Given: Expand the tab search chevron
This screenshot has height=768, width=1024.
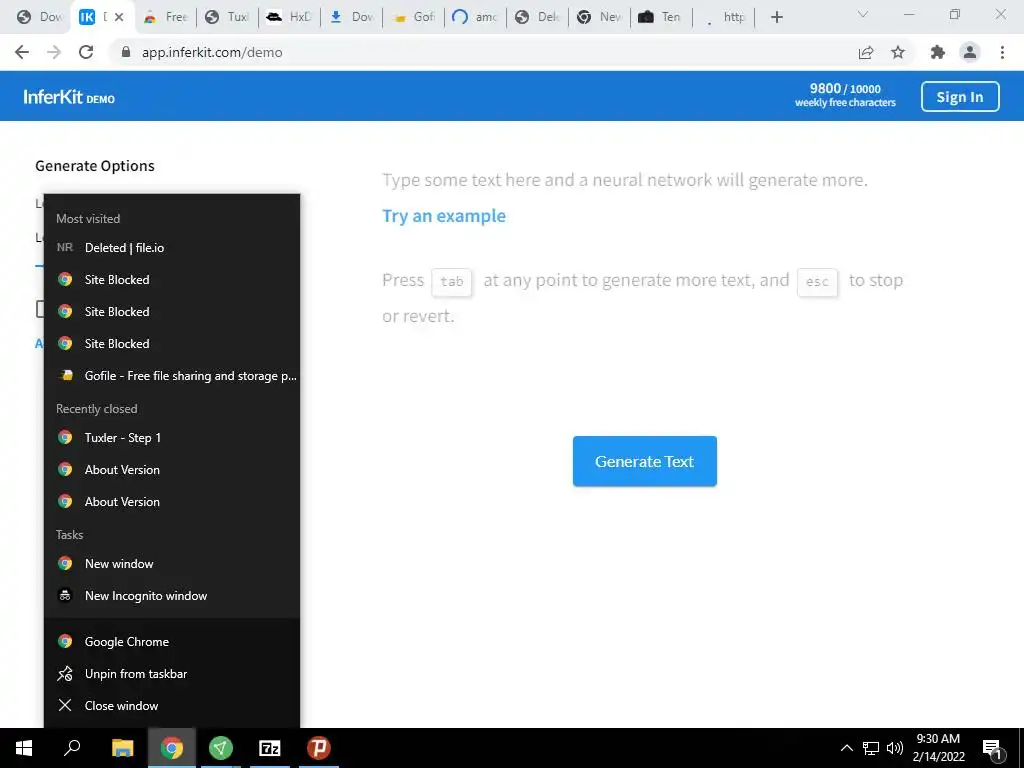Looking at the screenshot, I should [863, 15].
